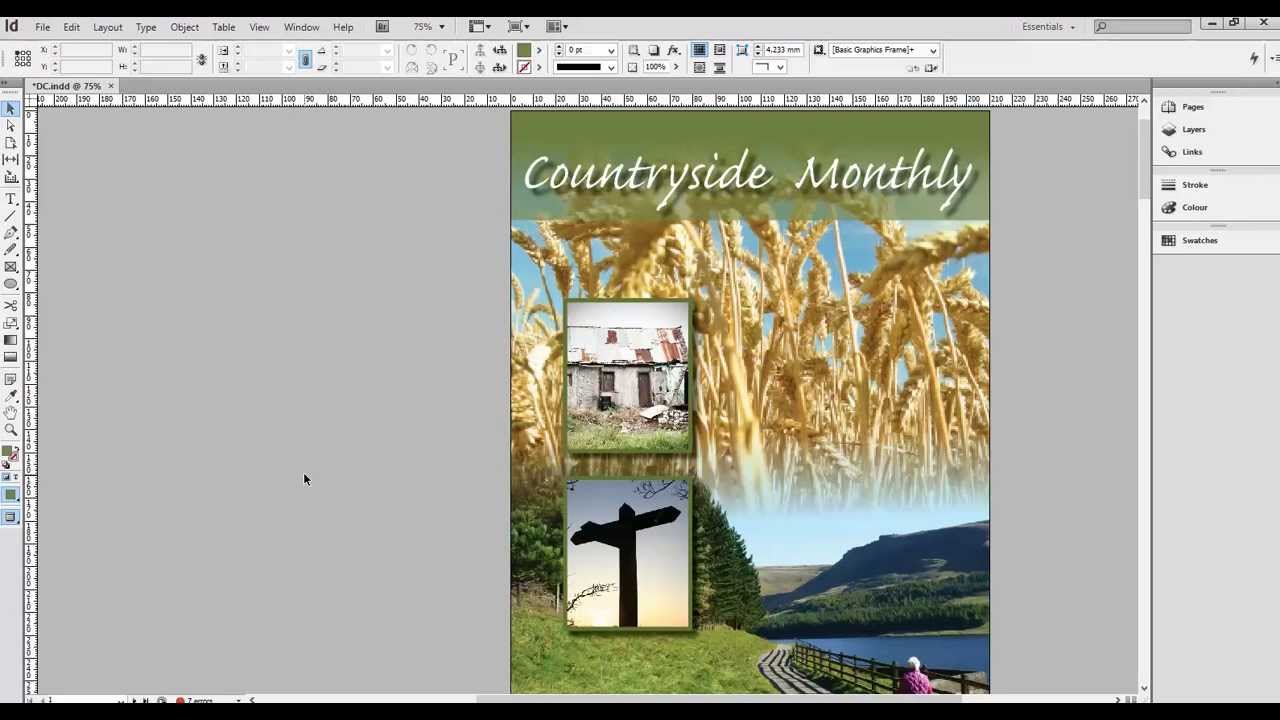Select the Scissors tool
Screen dimensions: 1280x720
(11, 305)
